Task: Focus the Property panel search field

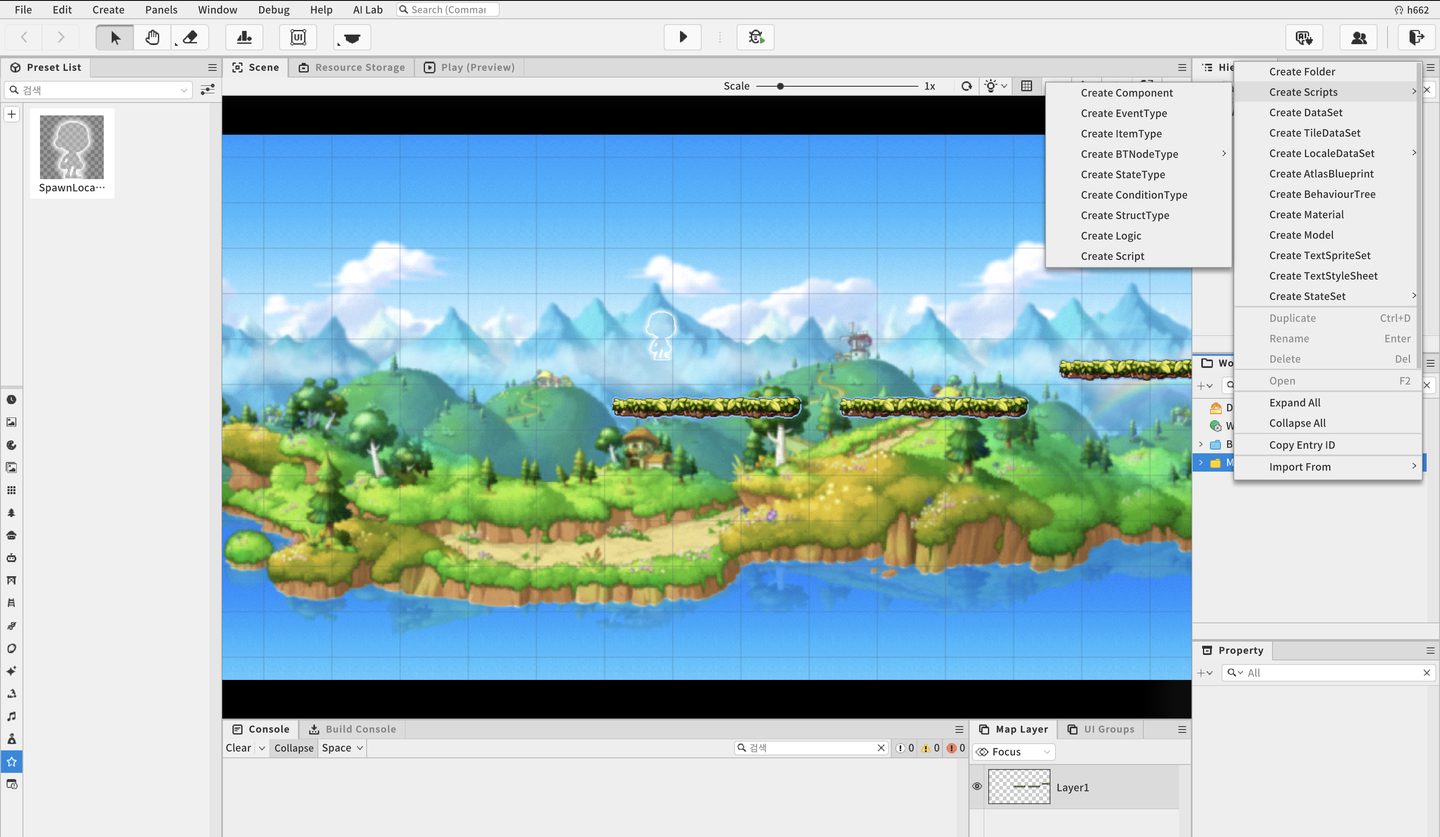Action: (x=1328, y=673)
